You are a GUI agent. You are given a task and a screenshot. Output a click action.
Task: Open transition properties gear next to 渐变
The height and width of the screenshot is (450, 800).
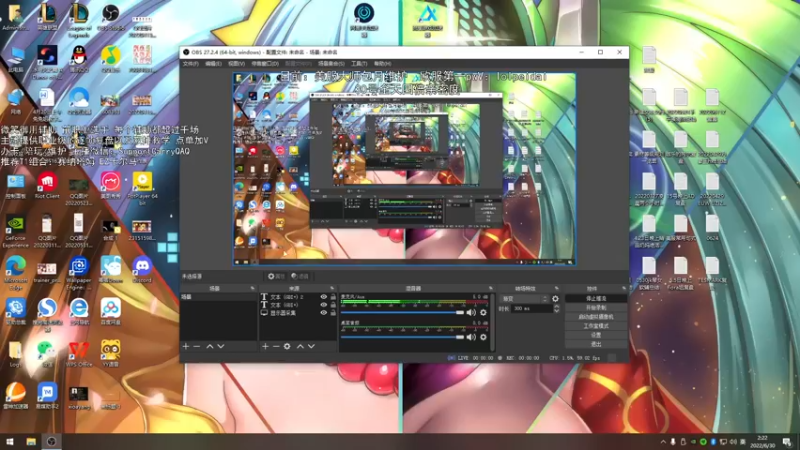coord(556,299)
